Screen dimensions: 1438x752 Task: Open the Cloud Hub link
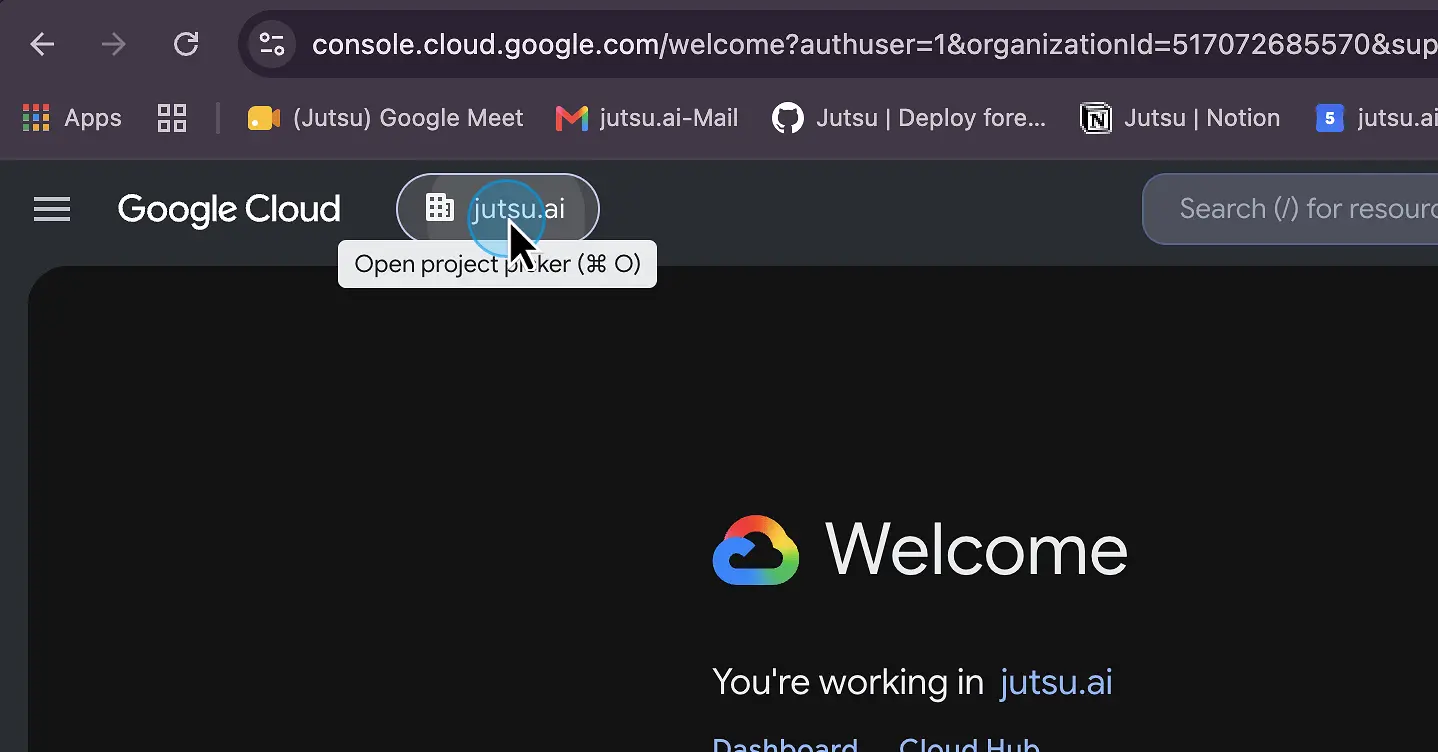969,745
